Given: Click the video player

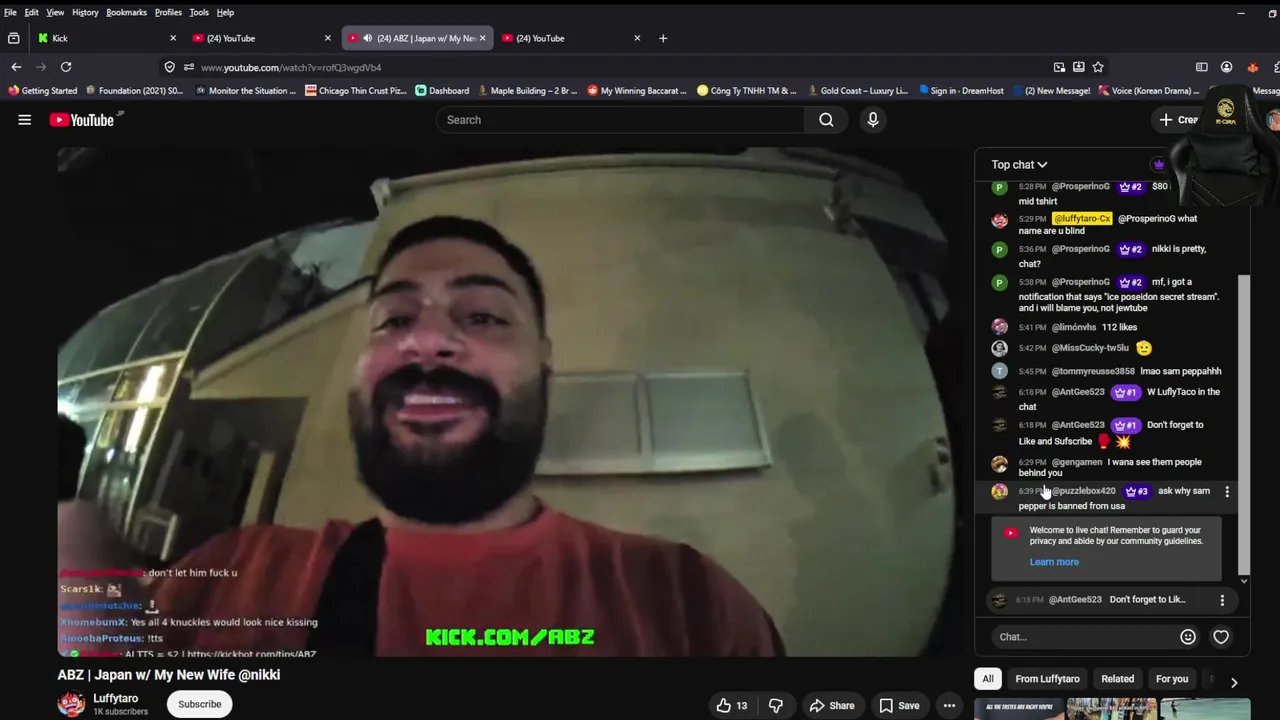Looking at the screenshot, I should coord(509,402).
